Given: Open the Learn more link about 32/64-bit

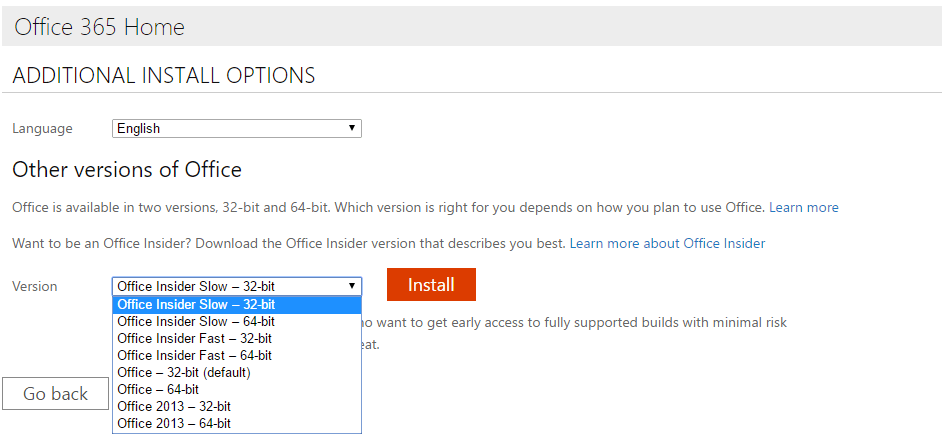Looking at the screenshot, I should [804, 208].
